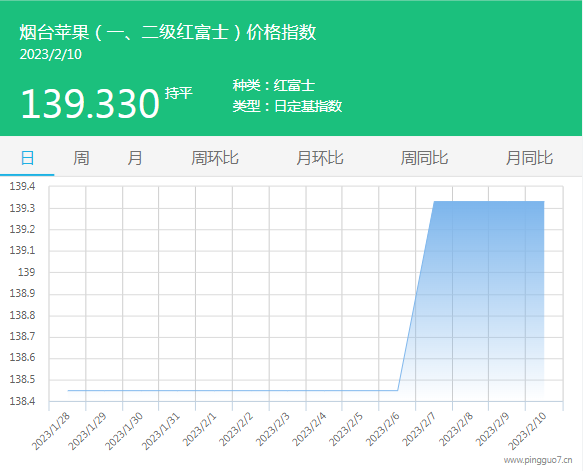Viewport: 583px width, 471px height.
Task: Click the x-axis date 2023/2/1
Action: tap(200, 429)
